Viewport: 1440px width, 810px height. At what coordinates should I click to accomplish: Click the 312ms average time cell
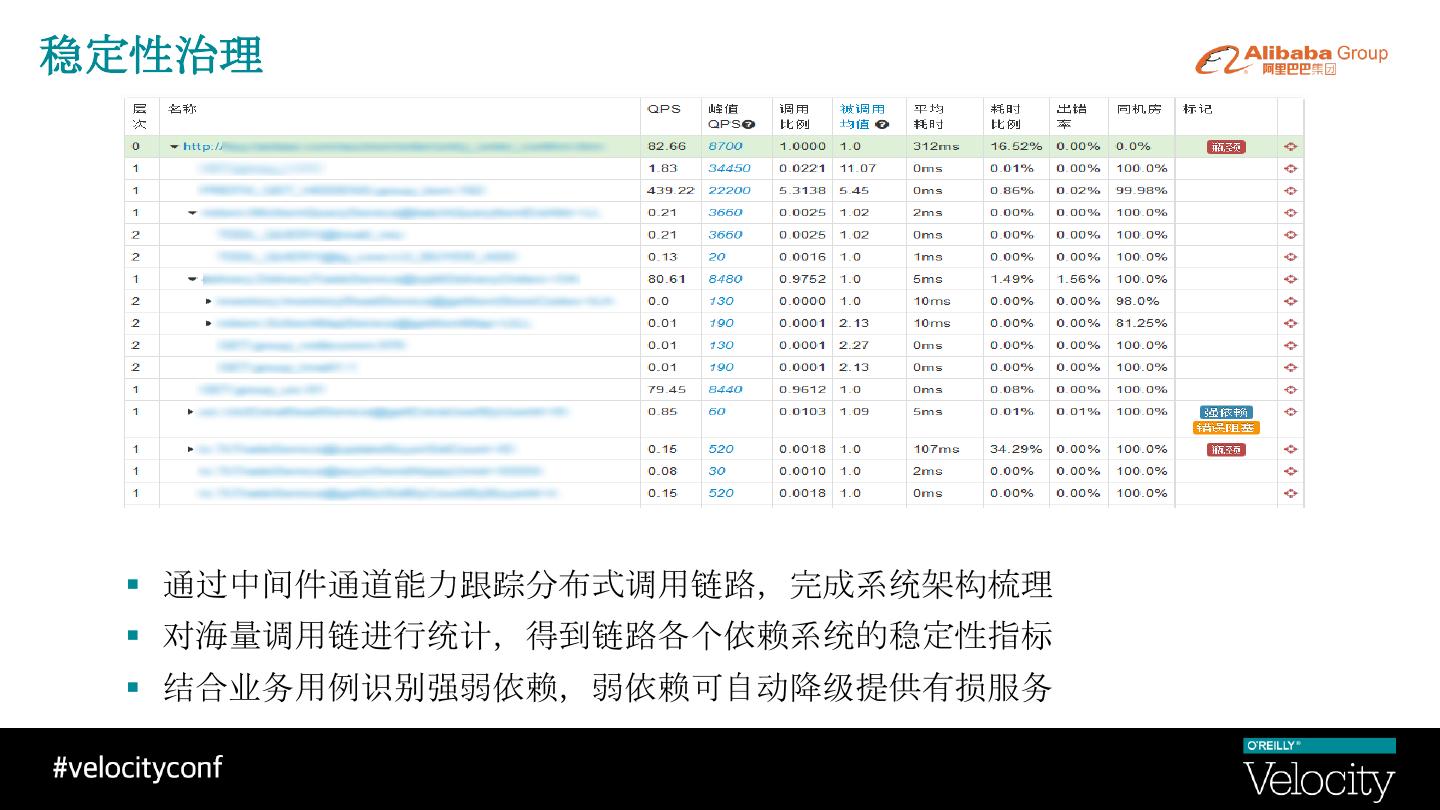tap(935, 147)
